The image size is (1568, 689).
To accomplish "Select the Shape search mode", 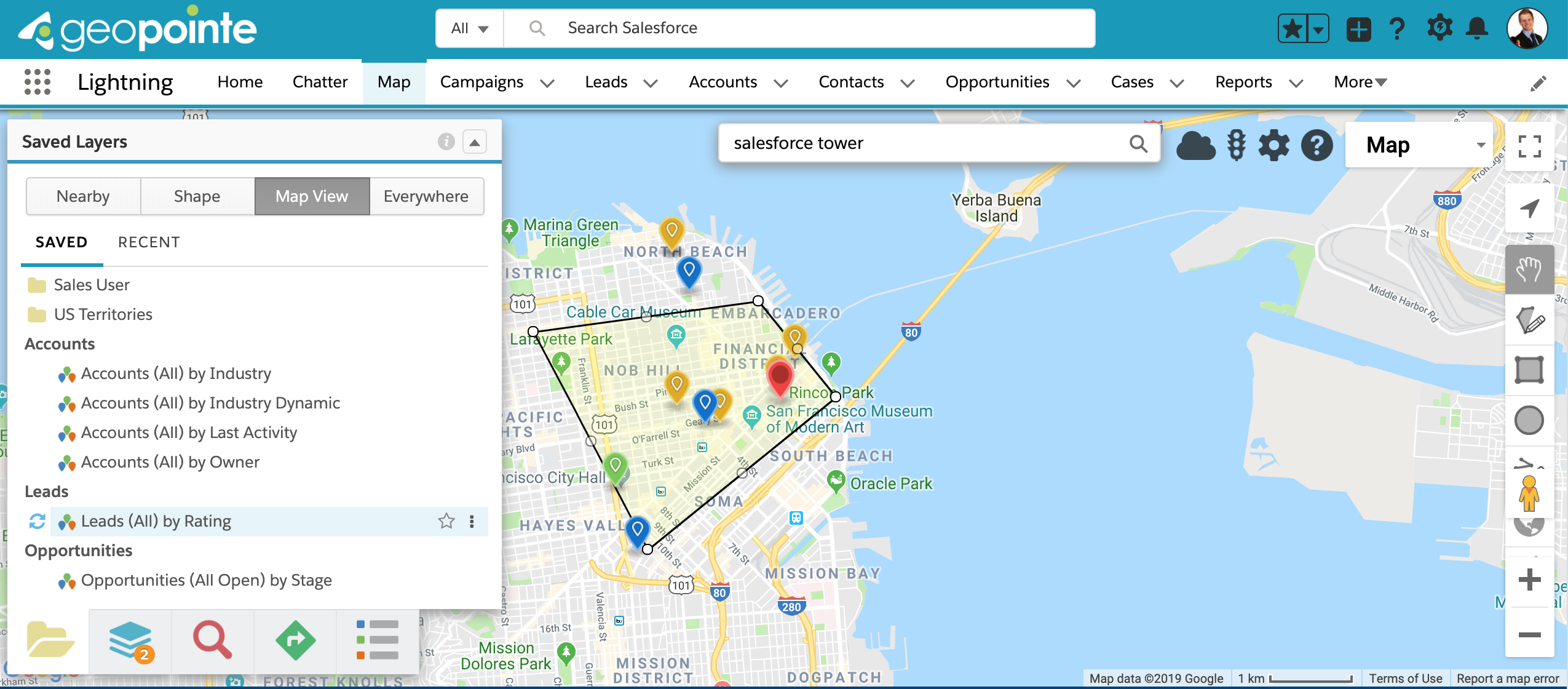I will (197, 196).
